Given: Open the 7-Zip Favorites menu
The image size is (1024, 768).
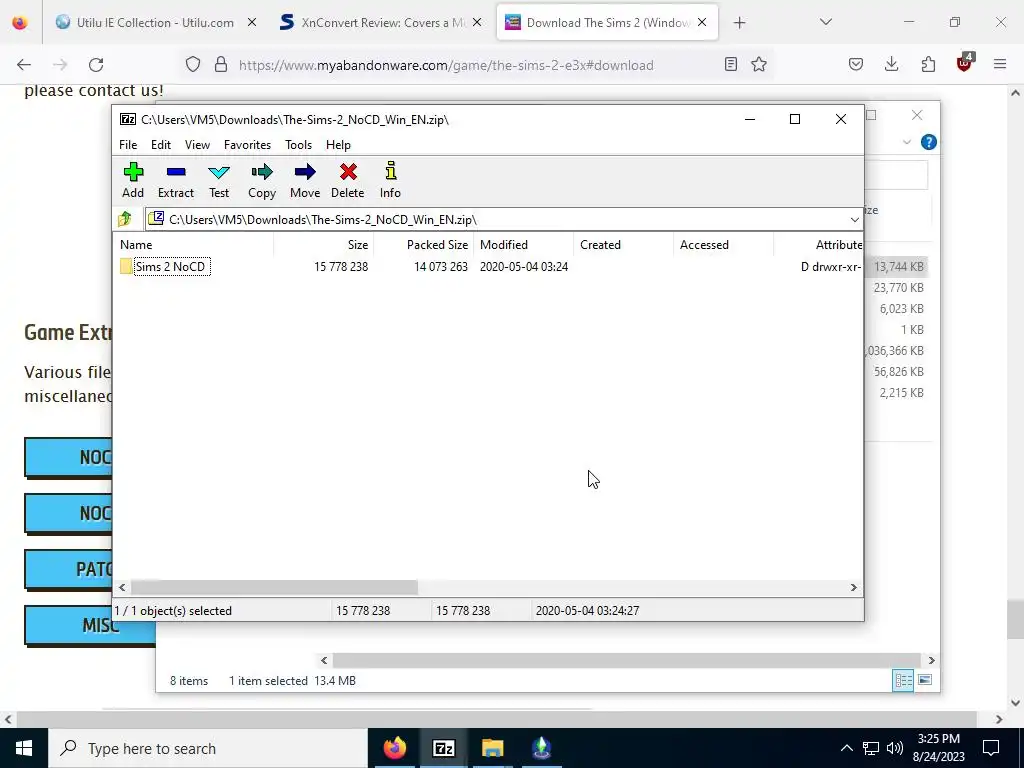Looking at the screenshot, I should (x=248, y=145).
